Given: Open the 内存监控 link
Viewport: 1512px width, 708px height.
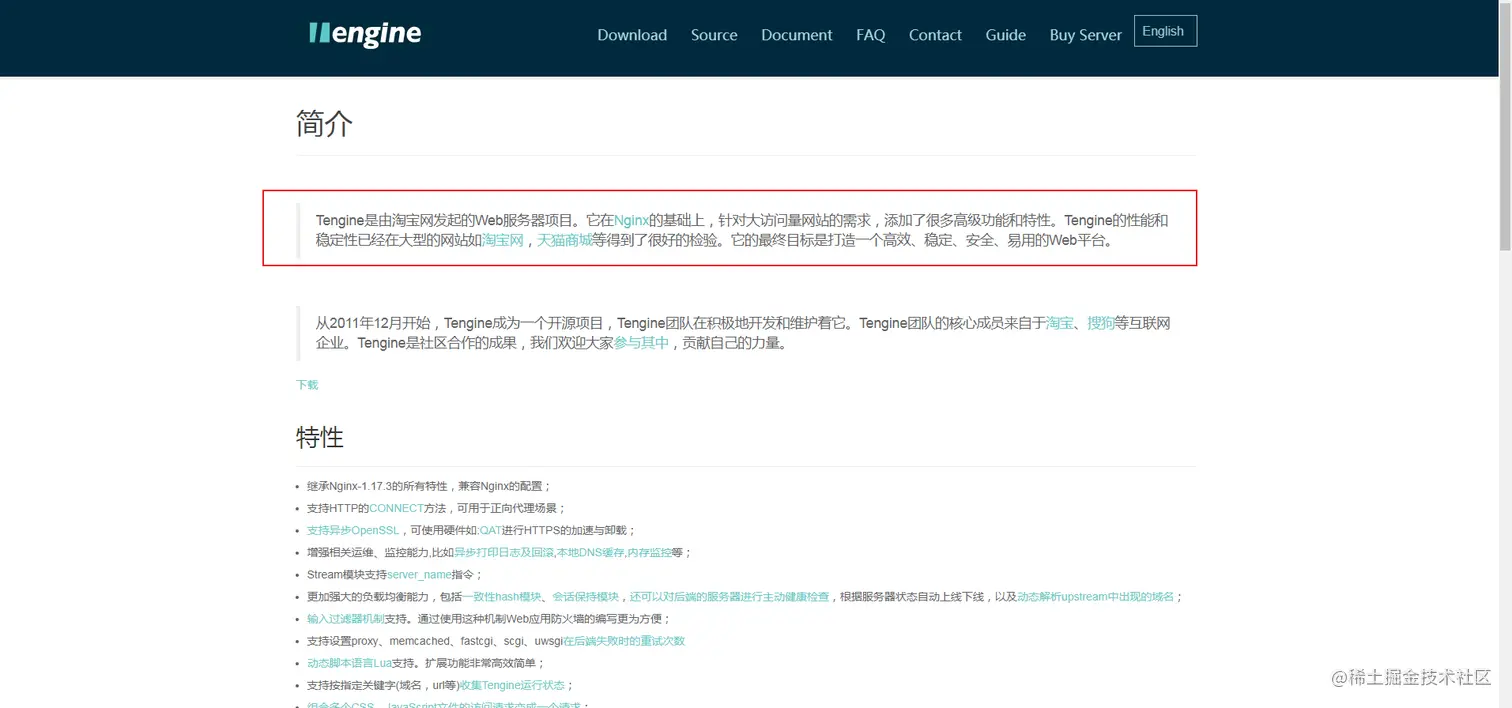Looking at the screenshot, I should point(649,552).
